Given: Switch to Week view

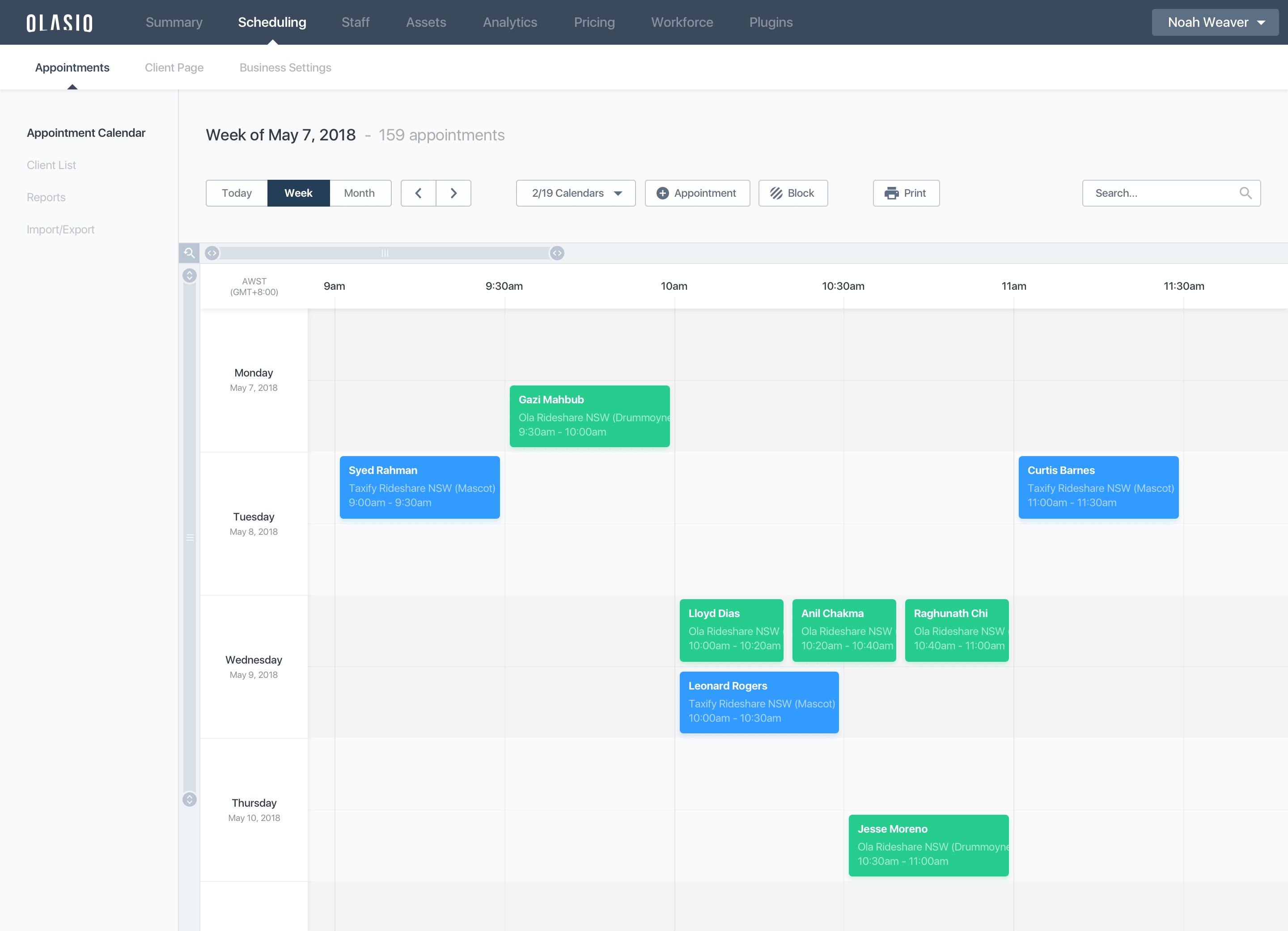Looking at the screenshot, I should (x=298, y=193).
